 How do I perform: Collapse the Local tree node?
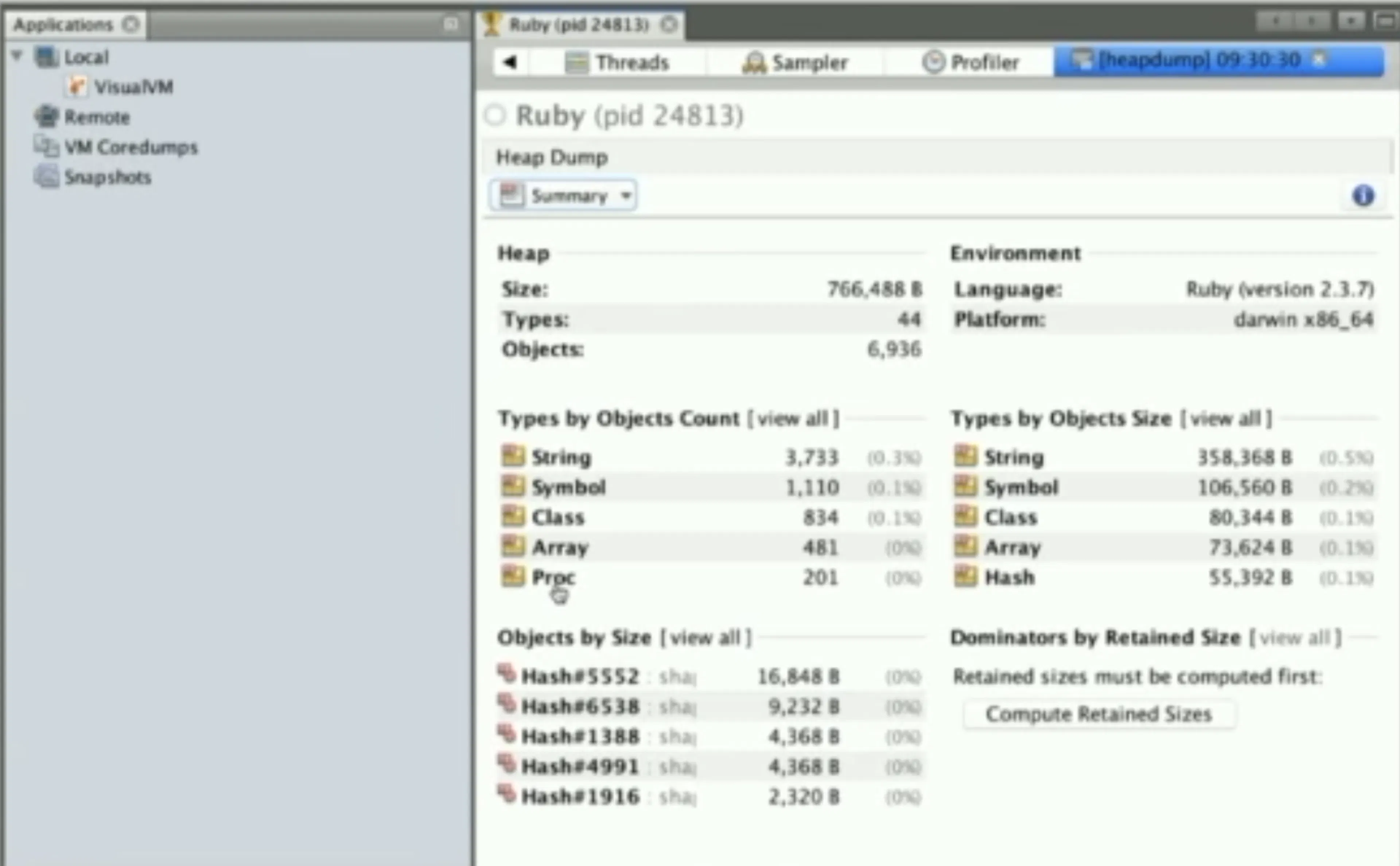point(17,56)
